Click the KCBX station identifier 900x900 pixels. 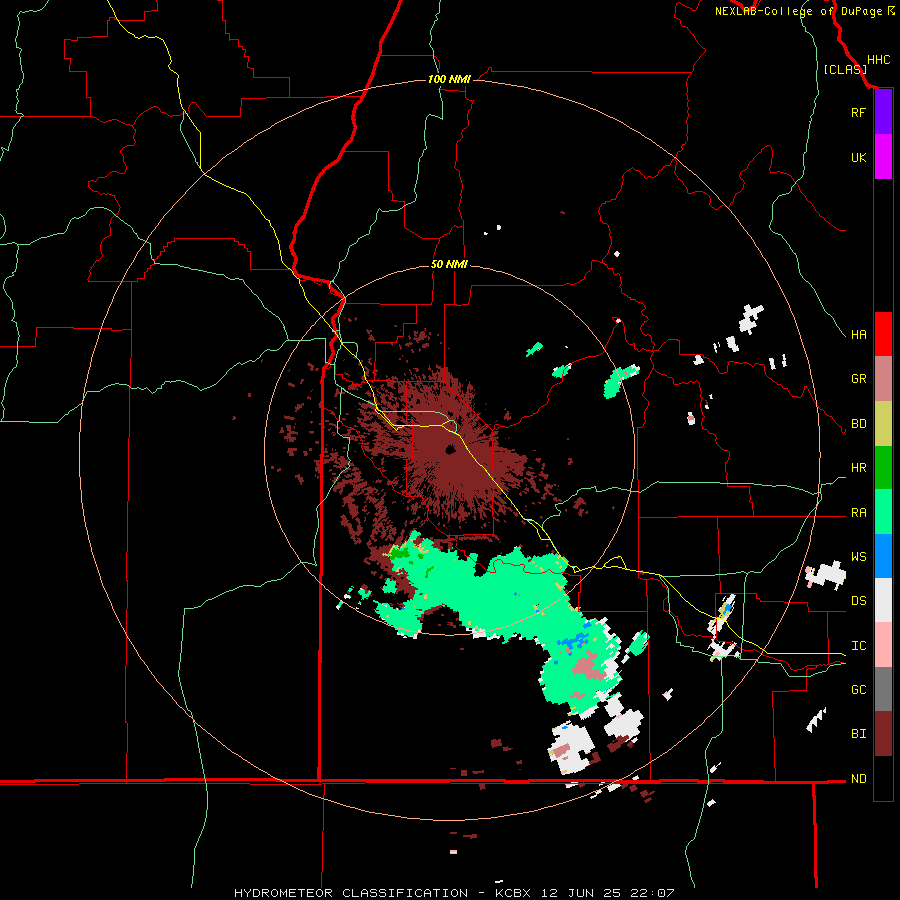[515, 893]
